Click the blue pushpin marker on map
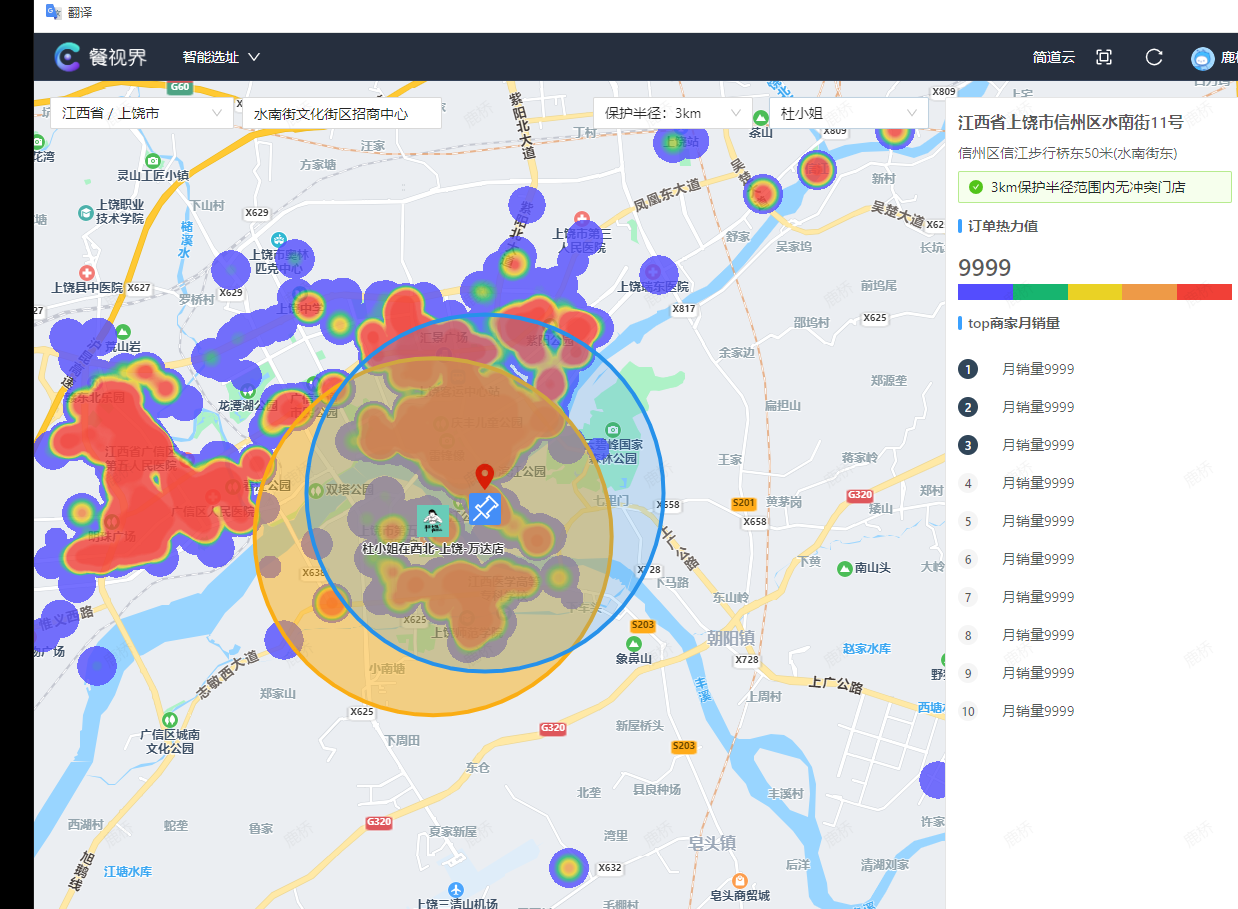The width and height of the screenshot is (1238, 909). tap(485, 509)
